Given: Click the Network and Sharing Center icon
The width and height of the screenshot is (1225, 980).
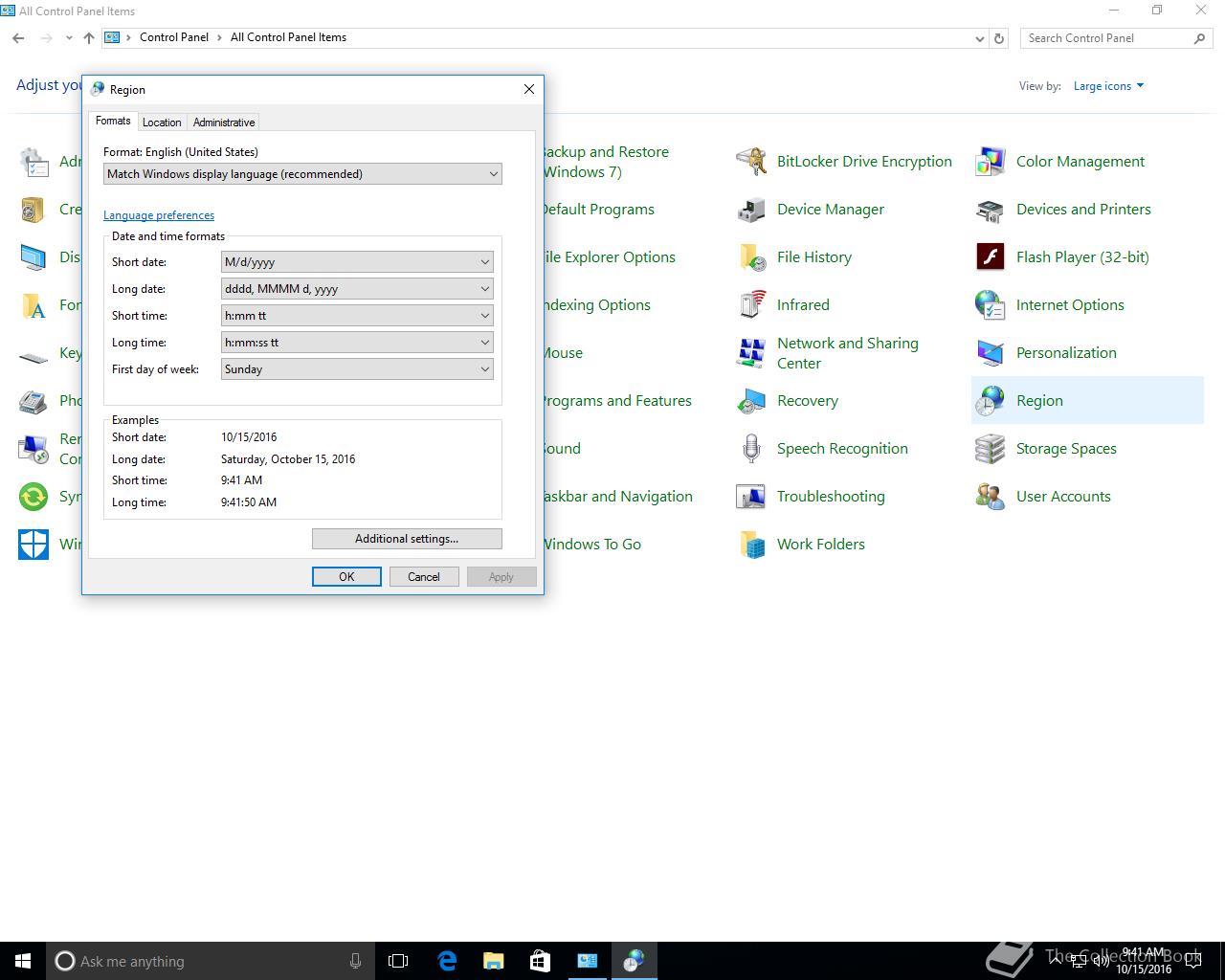Looking at the screenshot, I should (751, 353).
